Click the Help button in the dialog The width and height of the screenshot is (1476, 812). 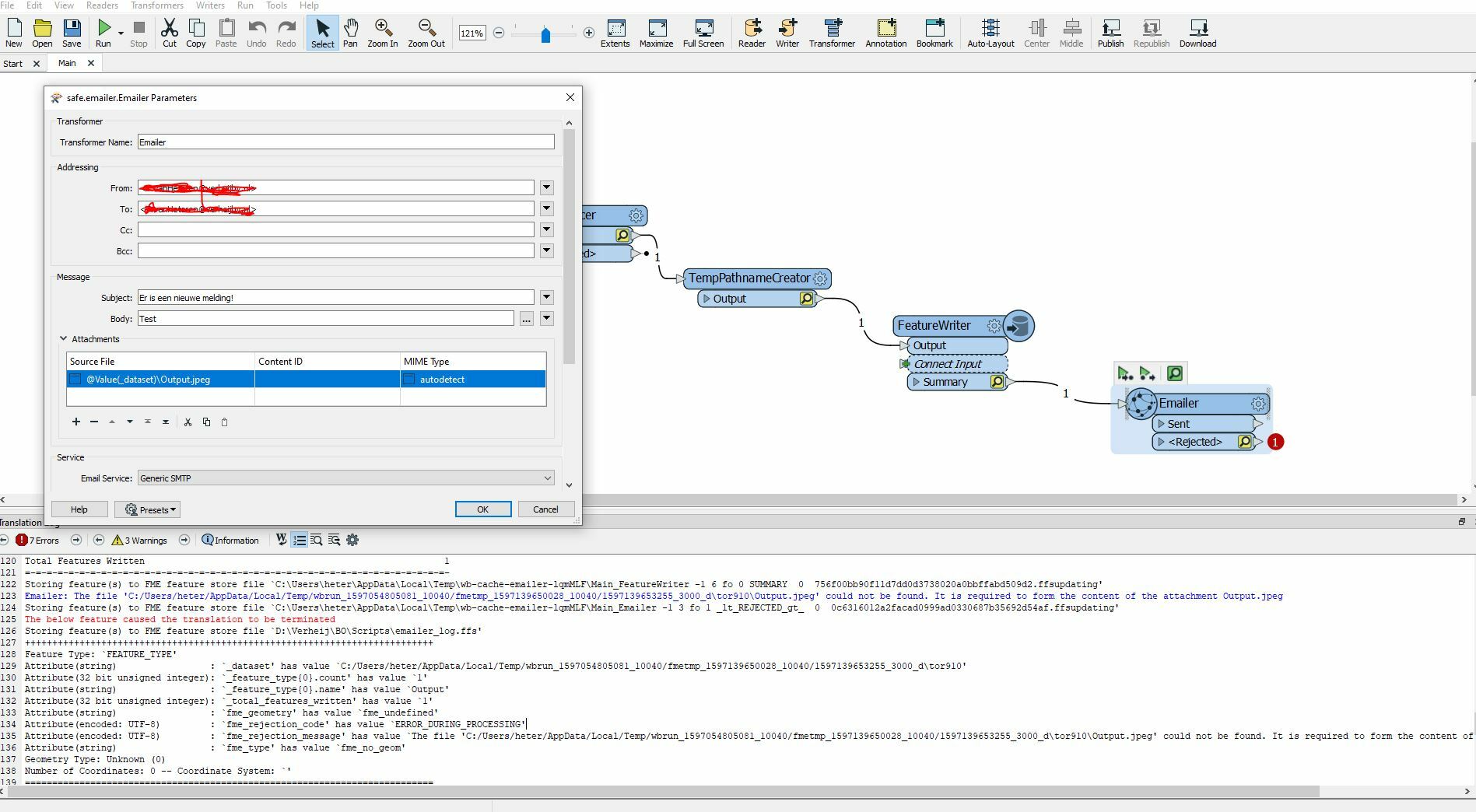(79, 509)
